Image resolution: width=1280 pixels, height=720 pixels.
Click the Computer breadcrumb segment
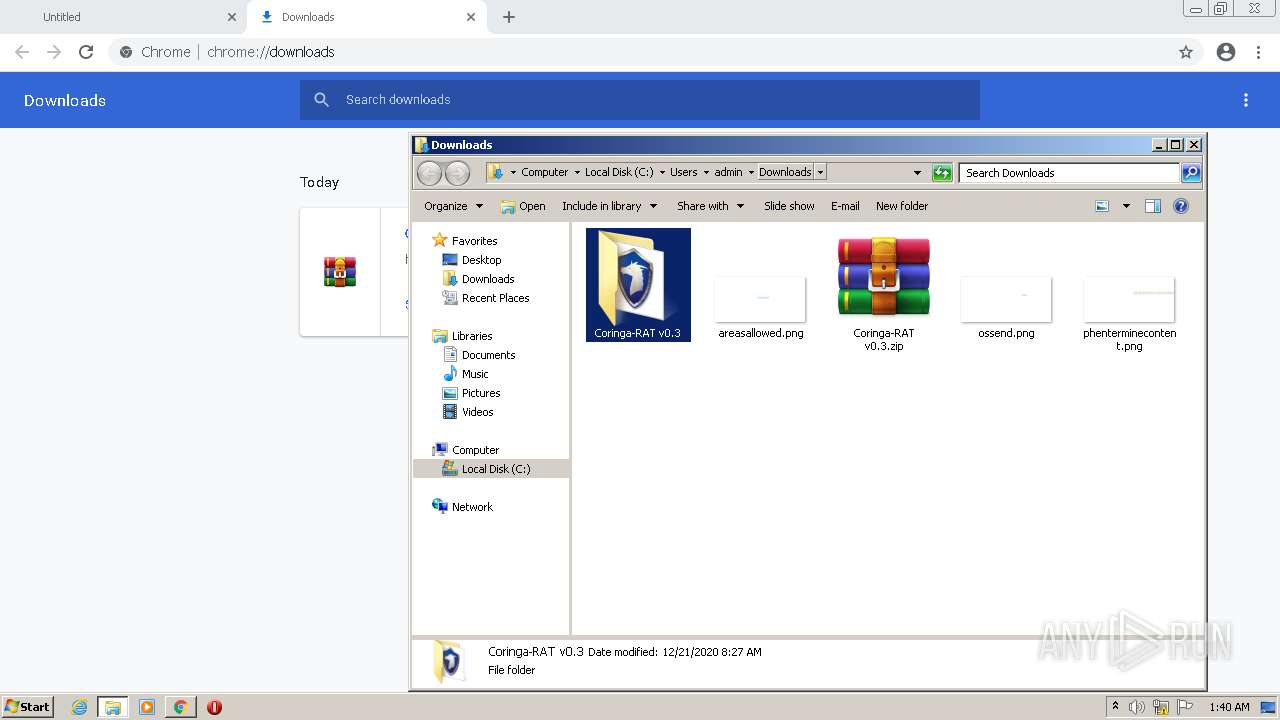pyautogui.click(x=544, y=172)
